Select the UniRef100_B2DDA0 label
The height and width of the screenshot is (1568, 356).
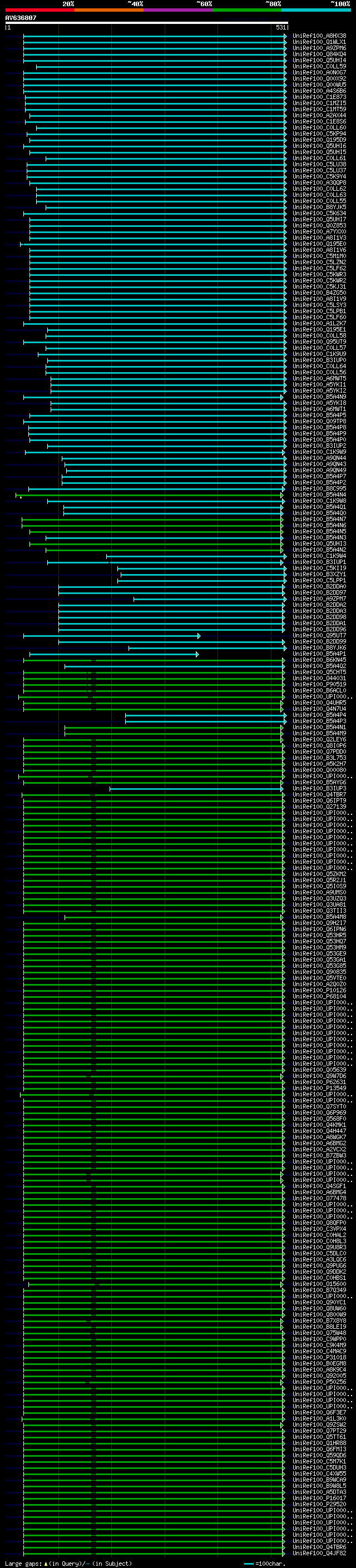[x=319, y=587]
